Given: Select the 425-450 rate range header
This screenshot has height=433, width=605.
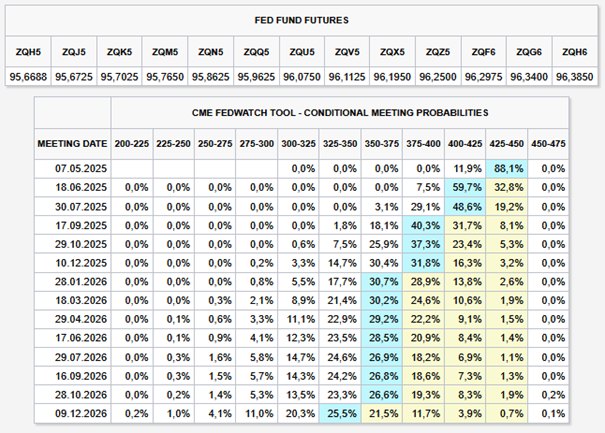Looking at the screenshot, I should point(507,144).
